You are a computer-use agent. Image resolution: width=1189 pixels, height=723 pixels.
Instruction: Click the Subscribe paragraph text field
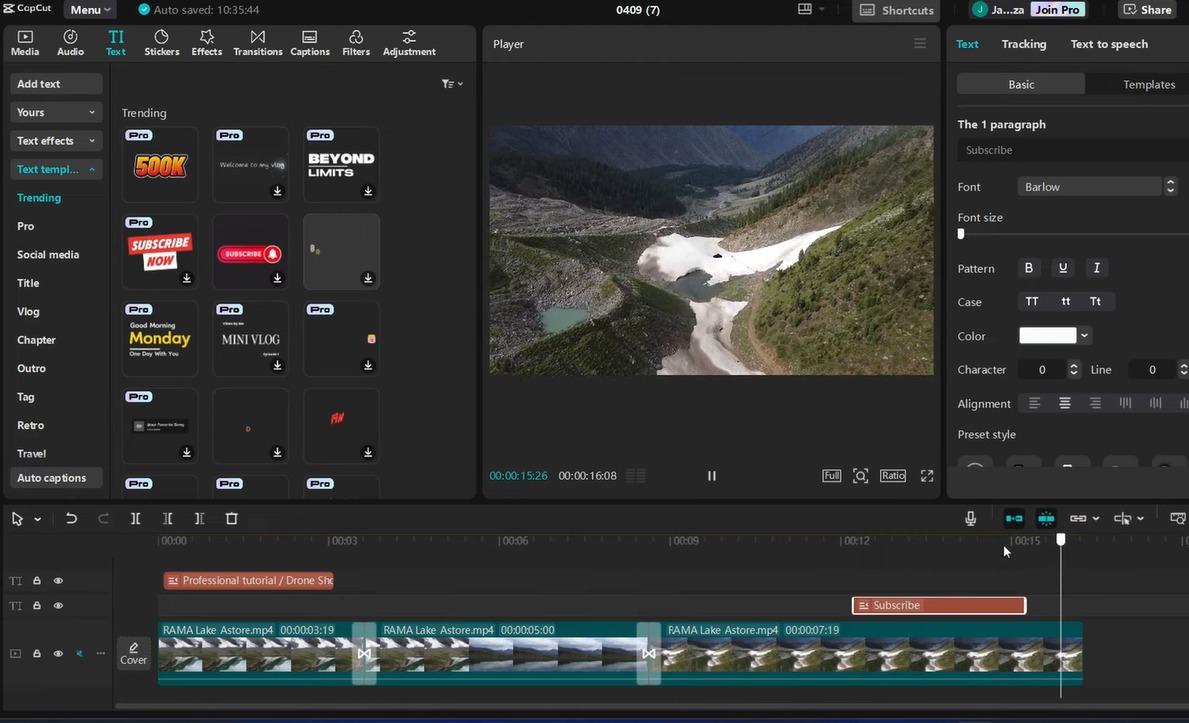[x=1072, y=150]
